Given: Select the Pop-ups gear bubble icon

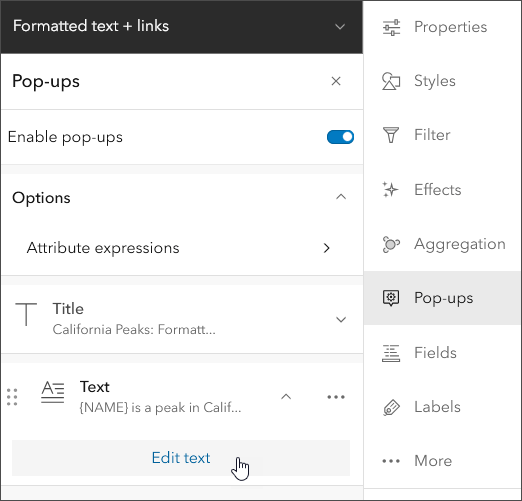Looking at the screenshot, I should 391,298.
